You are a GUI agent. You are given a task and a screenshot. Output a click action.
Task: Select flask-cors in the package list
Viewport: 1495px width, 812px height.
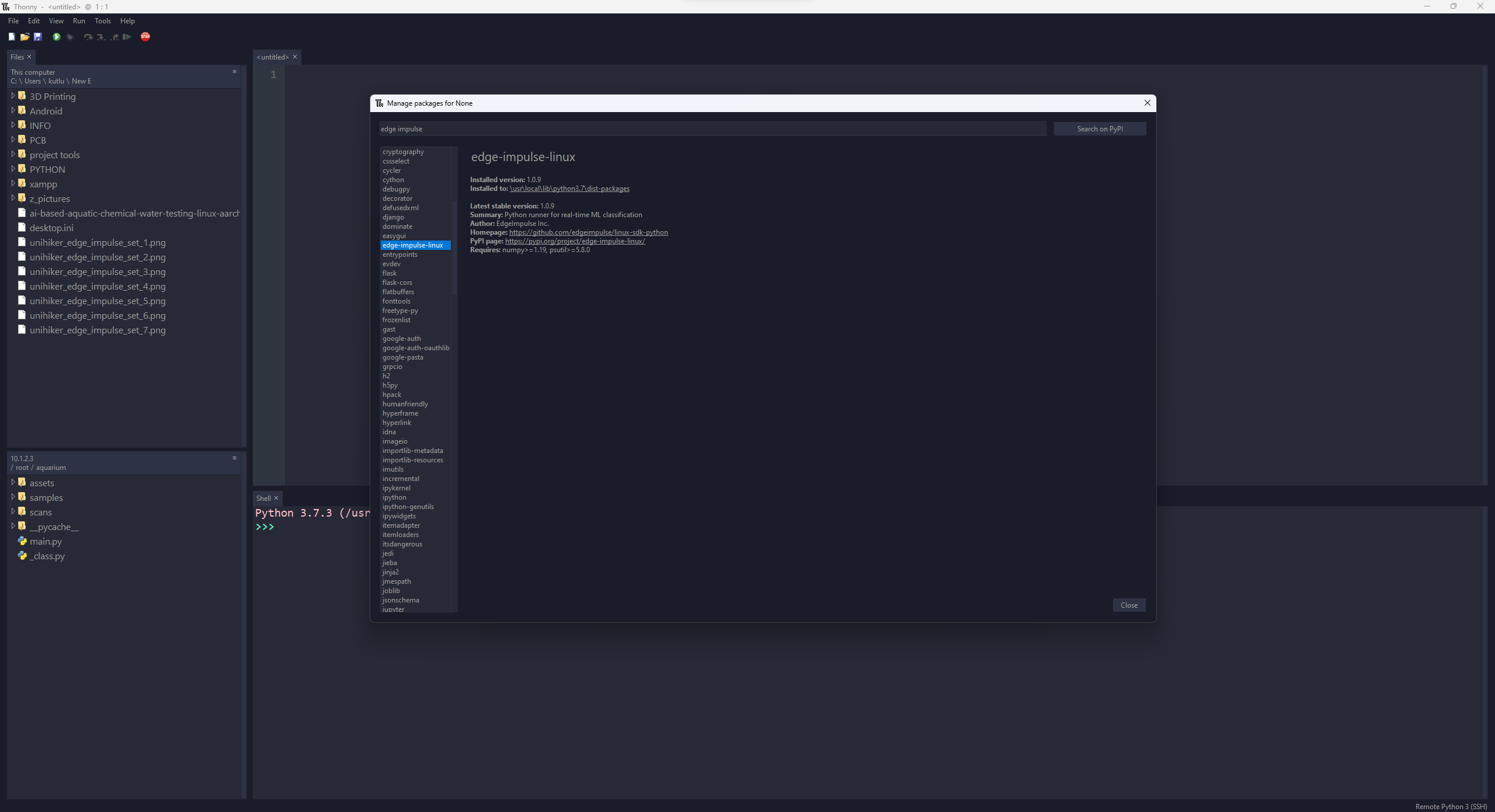(x=397, y=283)
